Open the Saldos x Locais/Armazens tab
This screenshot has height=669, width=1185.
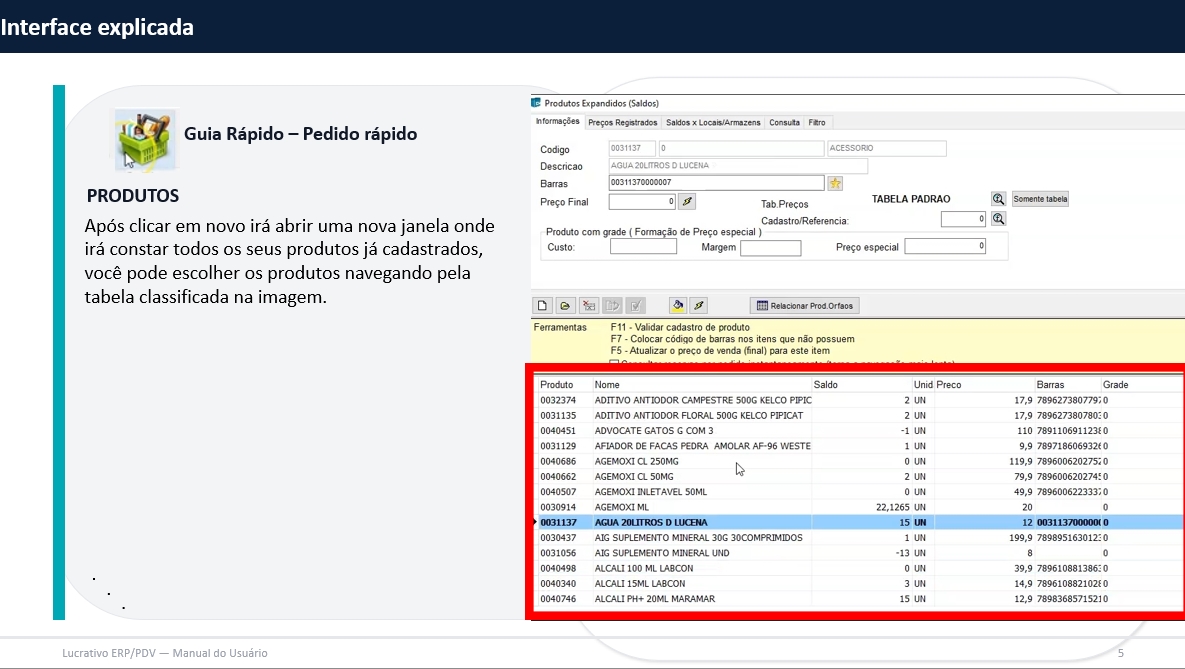point(714,122)
